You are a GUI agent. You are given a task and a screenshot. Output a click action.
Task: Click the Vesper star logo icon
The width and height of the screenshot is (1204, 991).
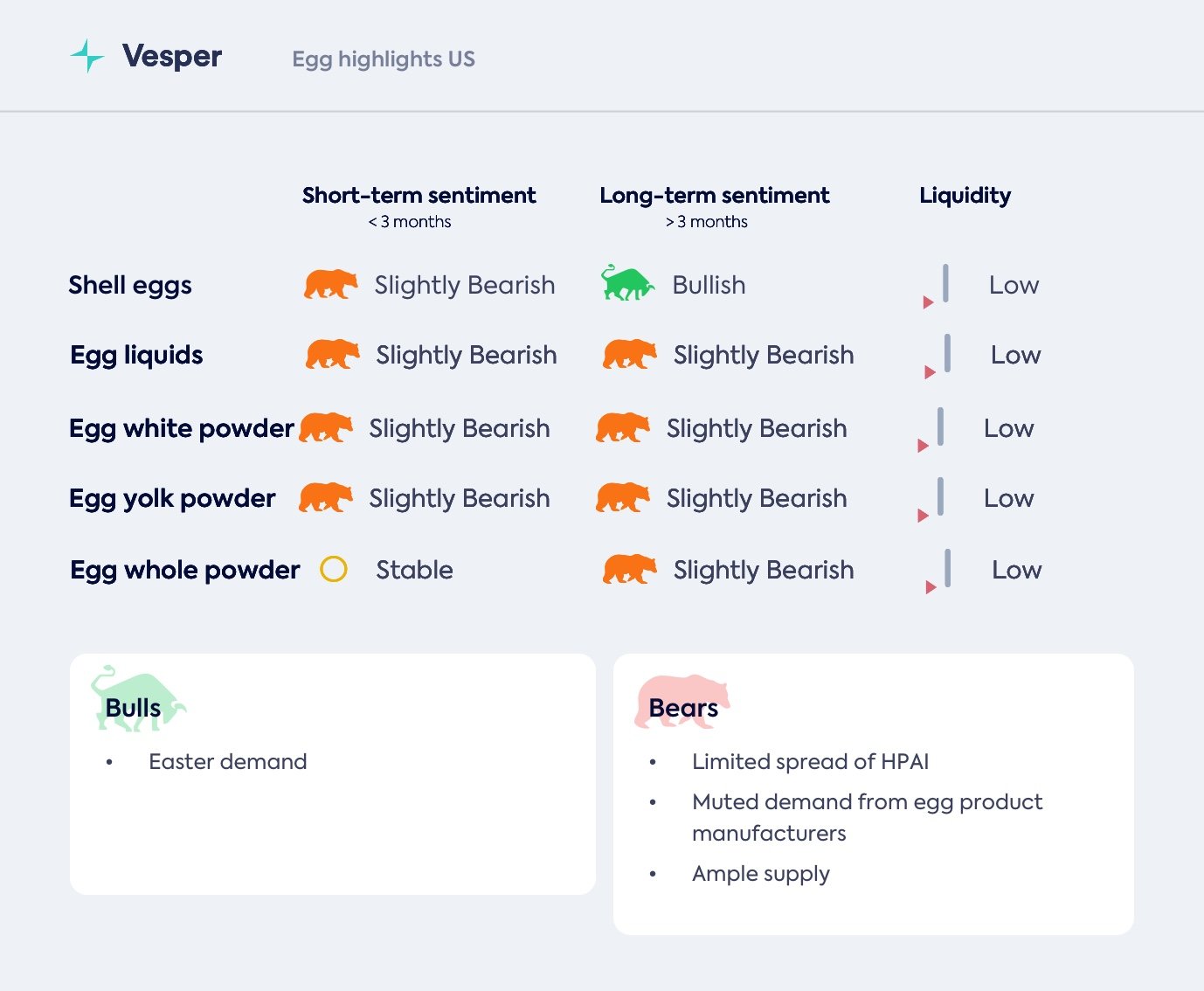click(87, 56)
